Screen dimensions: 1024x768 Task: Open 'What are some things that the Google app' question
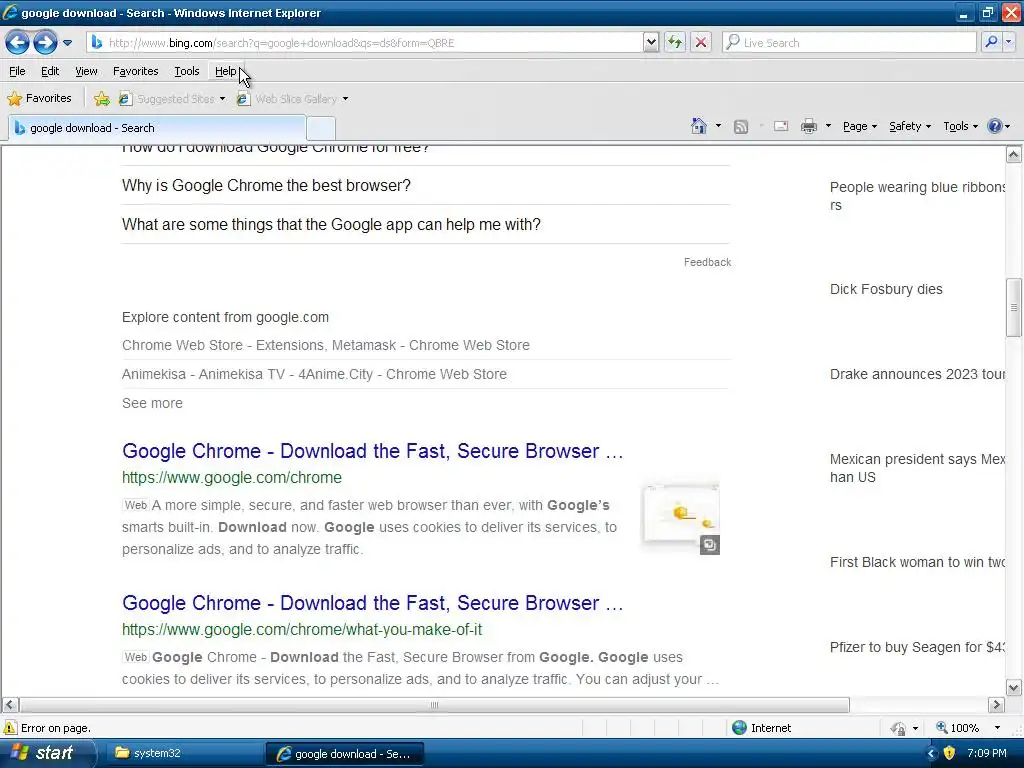(331, 225)
